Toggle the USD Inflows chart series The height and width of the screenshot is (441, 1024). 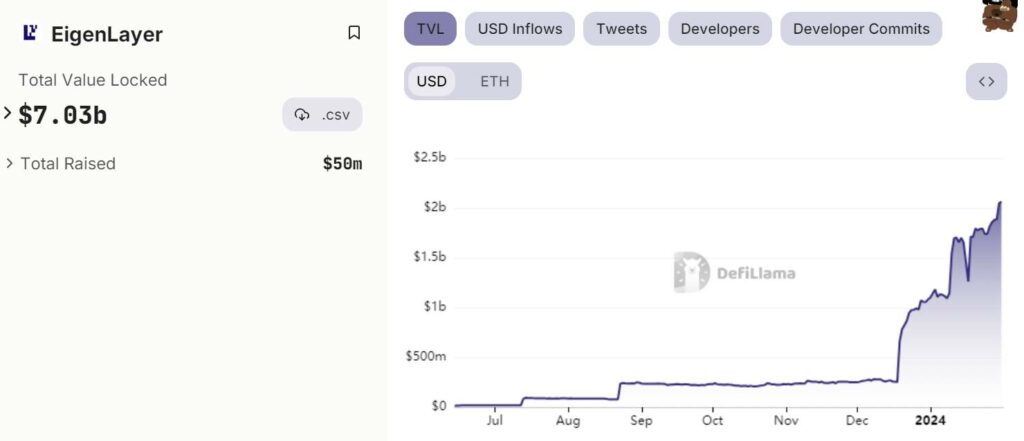click(520, 29)
